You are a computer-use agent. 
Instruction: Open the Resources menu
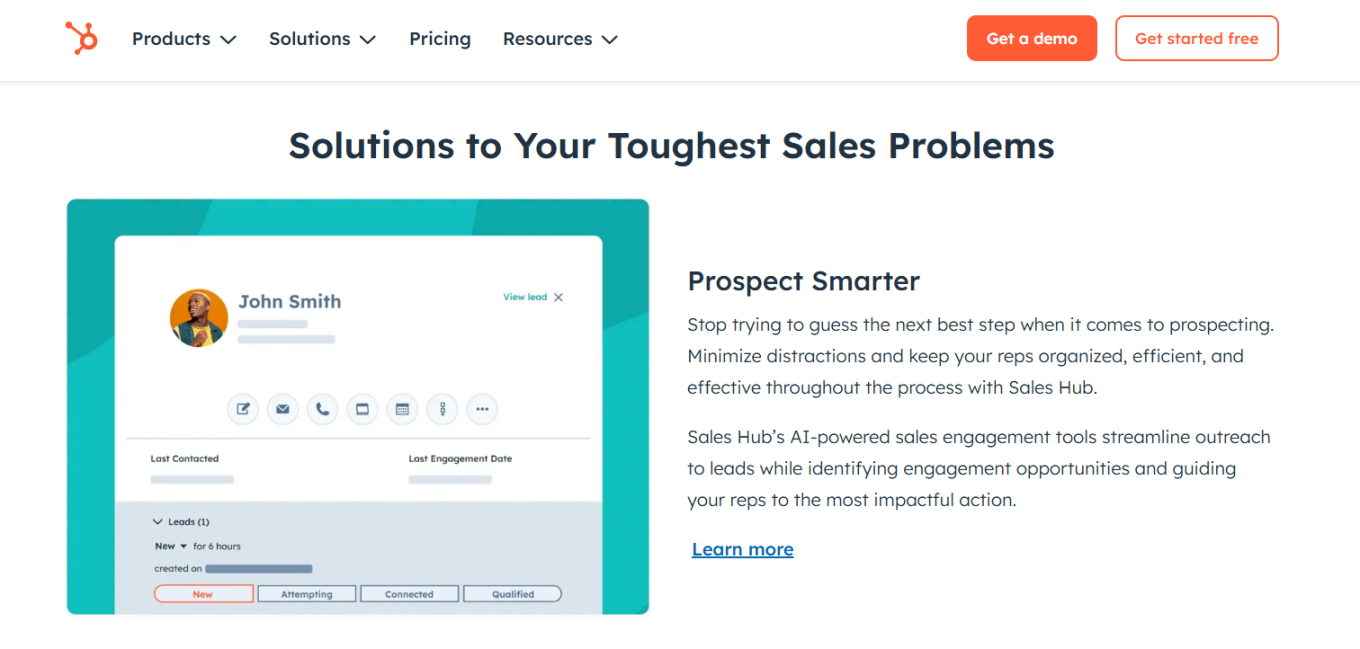click(560, 38)
